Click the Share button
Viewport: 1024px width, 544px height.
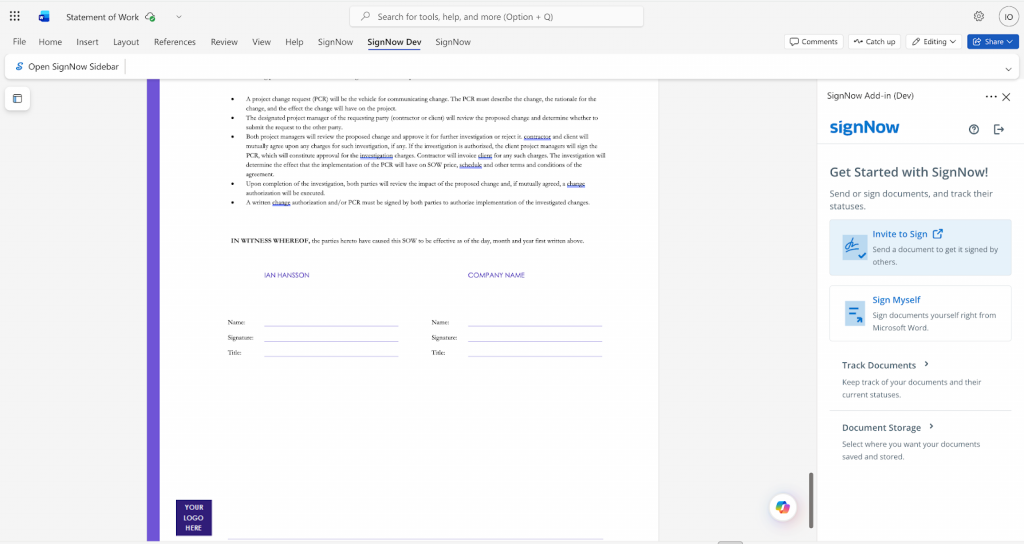coord(993,42)
